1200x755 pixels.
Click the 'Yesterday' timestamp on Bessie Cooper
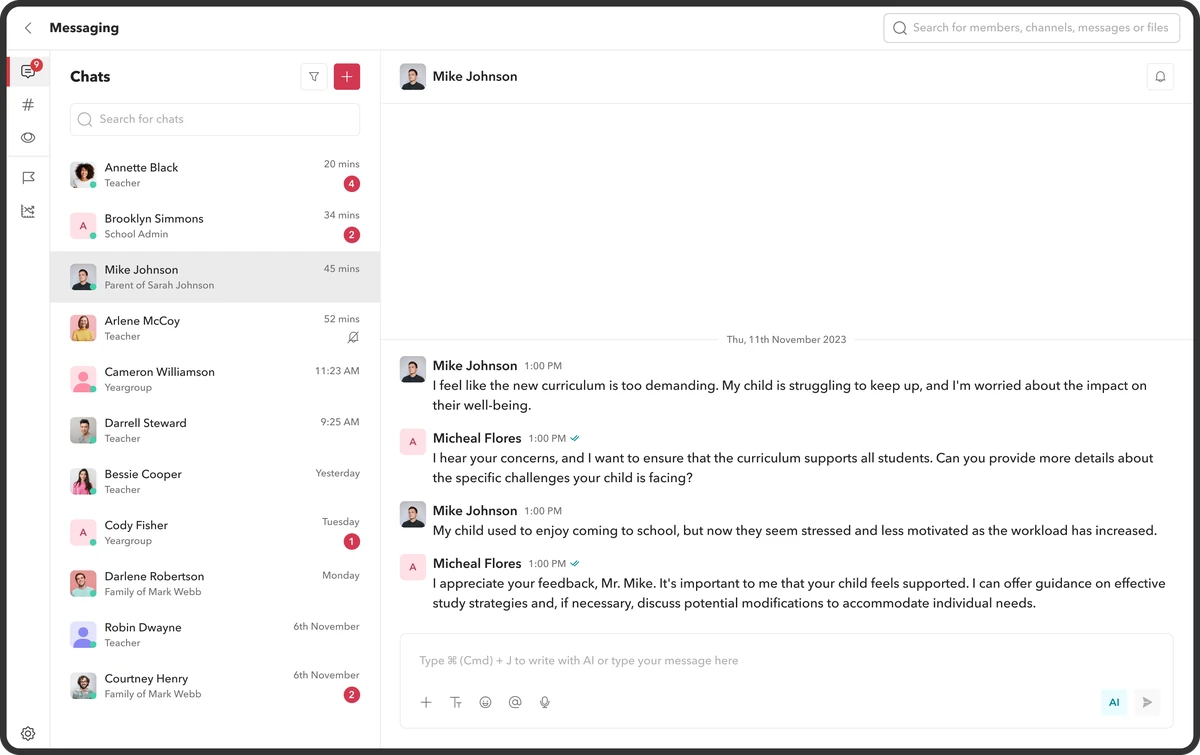[x=337, y=473]
